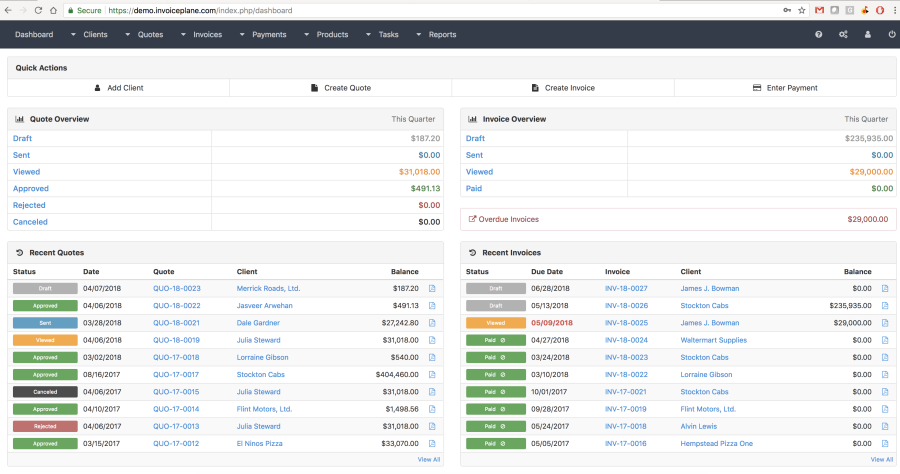Reload the page in browser
The image size is (900, 474).
pos(38,10)
